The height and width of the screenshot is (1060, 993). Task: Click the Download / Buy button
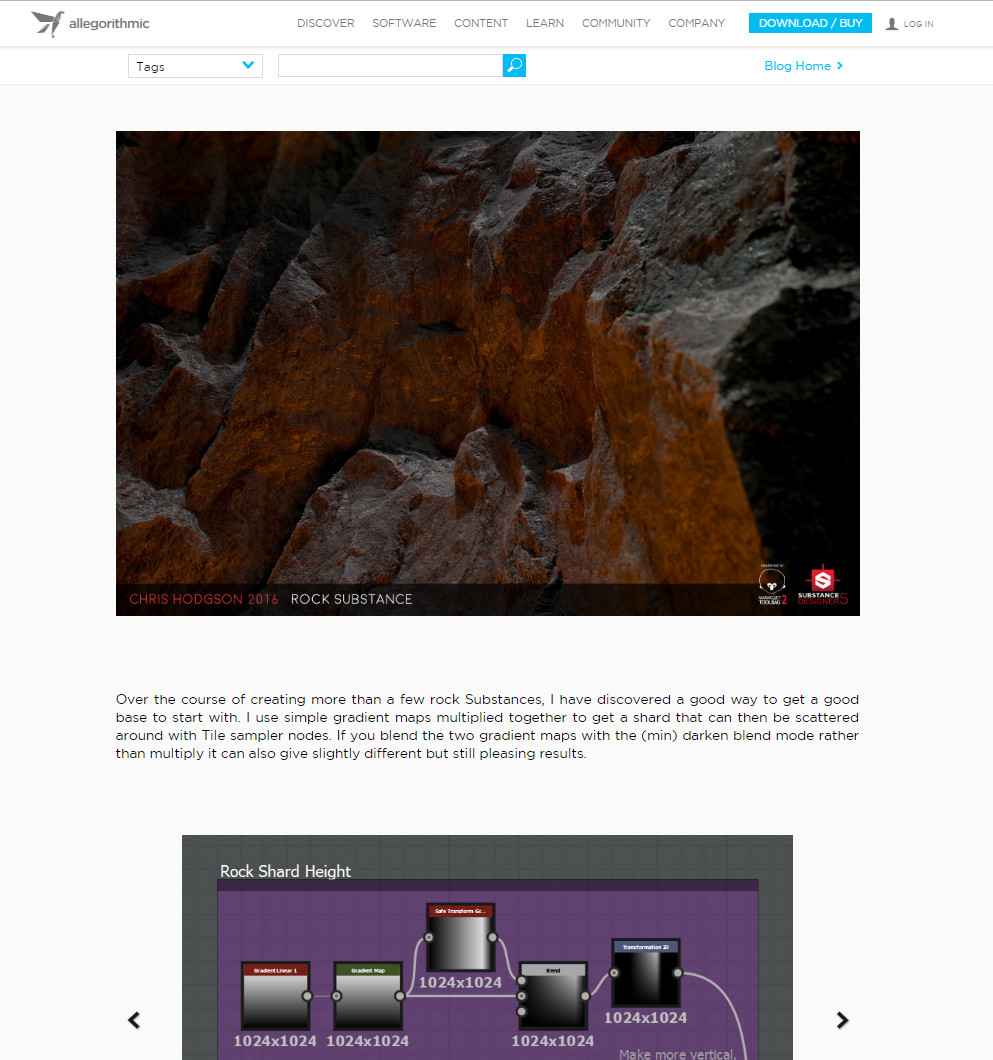pos(810,23)
